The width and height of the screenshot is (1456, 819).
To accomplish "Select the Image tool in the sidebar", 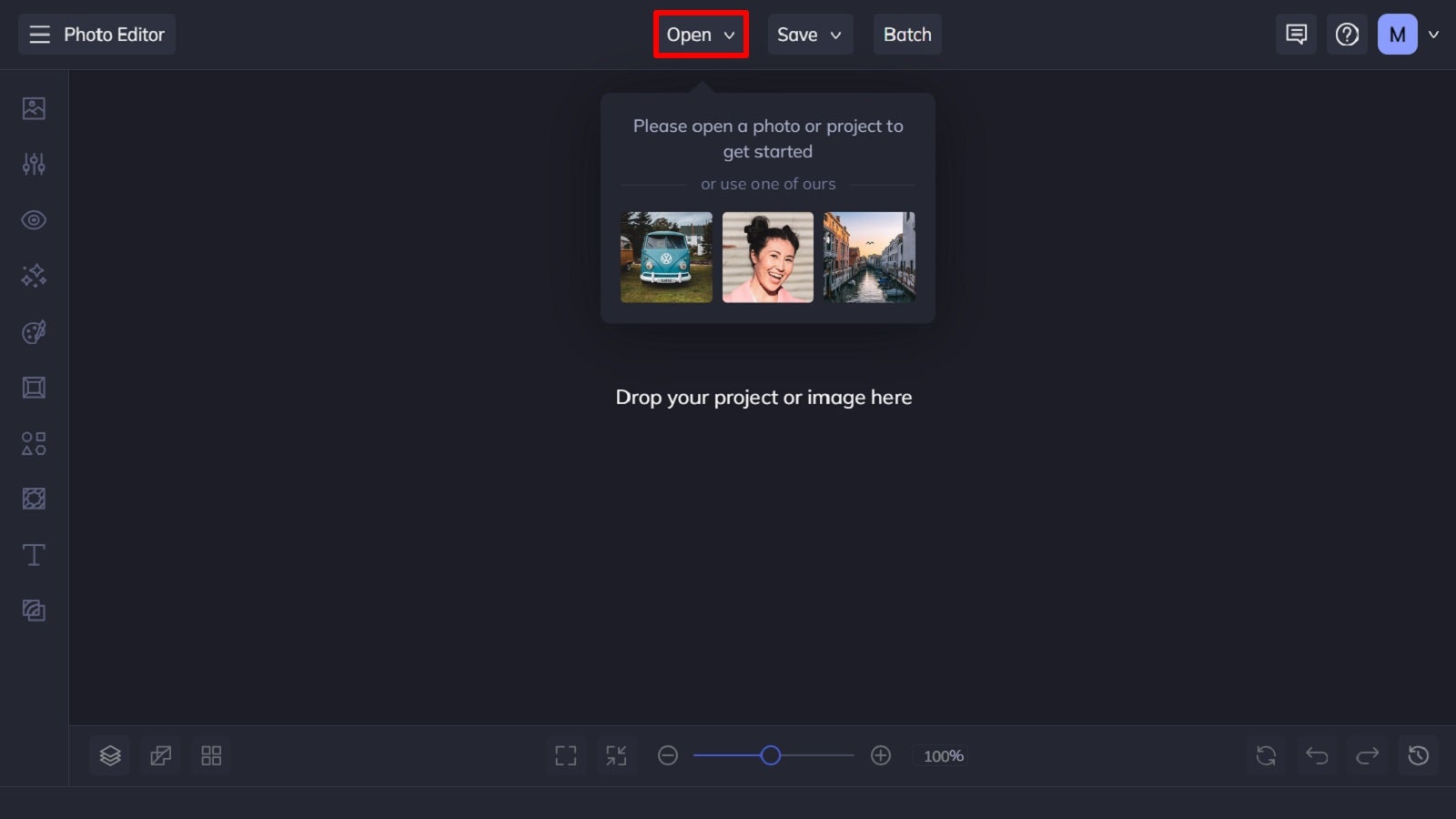I will [x=34, y=106].
